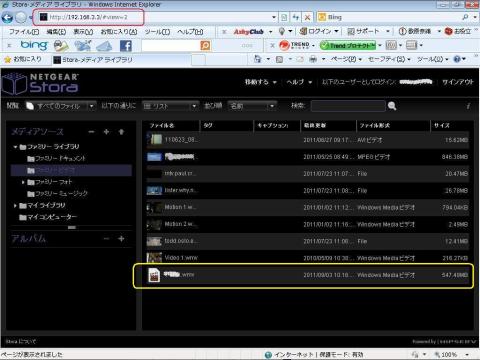Viewport: 480px width, 360px height.
Task: Click the green Trend protect button
Action: point(348,45)
